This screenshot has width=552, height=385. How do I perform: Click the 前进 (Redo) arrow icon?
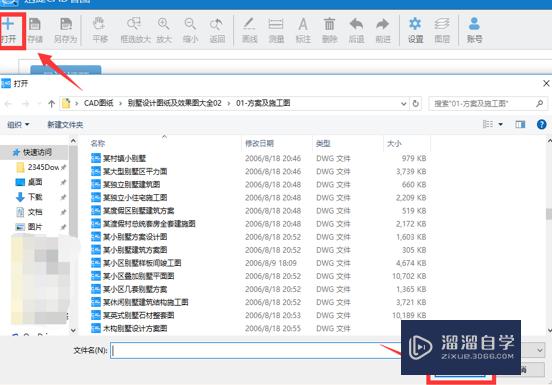pyautogui.click(x=383, y=30)
